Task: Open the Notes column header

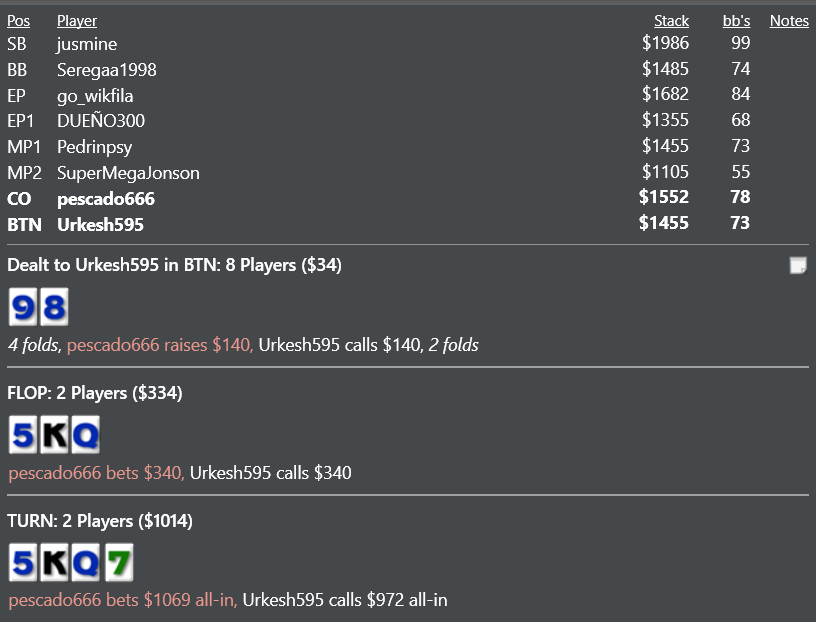Action: click(789, 21)
